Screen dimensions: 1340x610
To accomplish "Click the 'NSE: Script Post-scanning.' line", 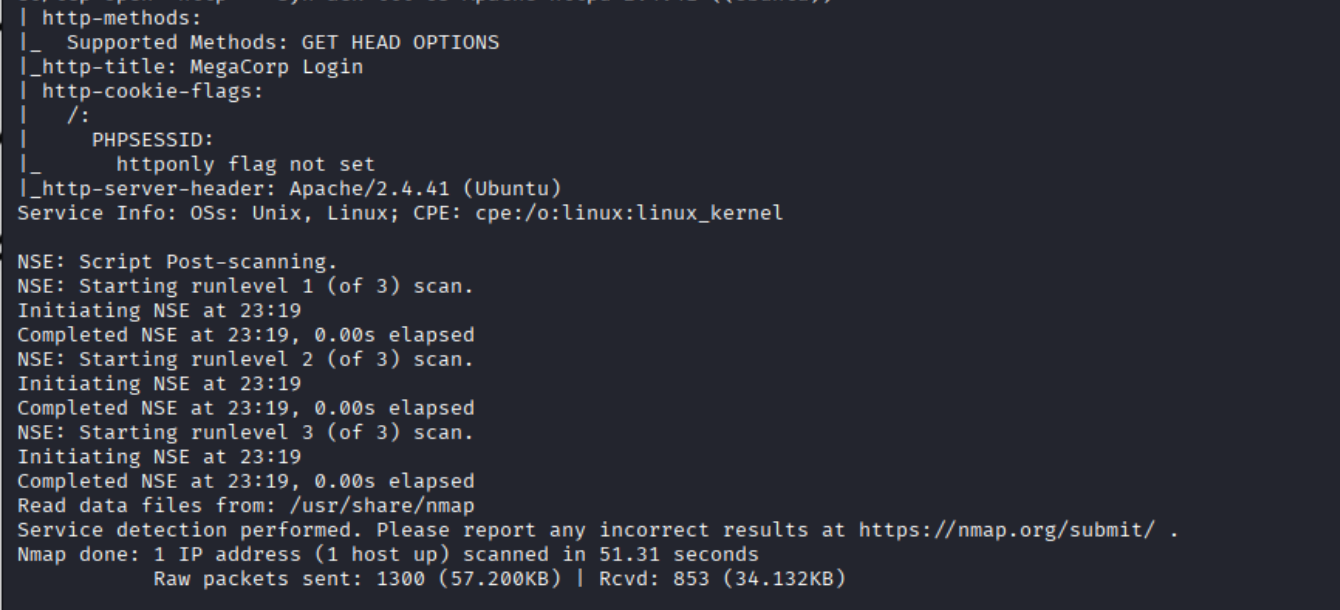I will tap(177, 262).
